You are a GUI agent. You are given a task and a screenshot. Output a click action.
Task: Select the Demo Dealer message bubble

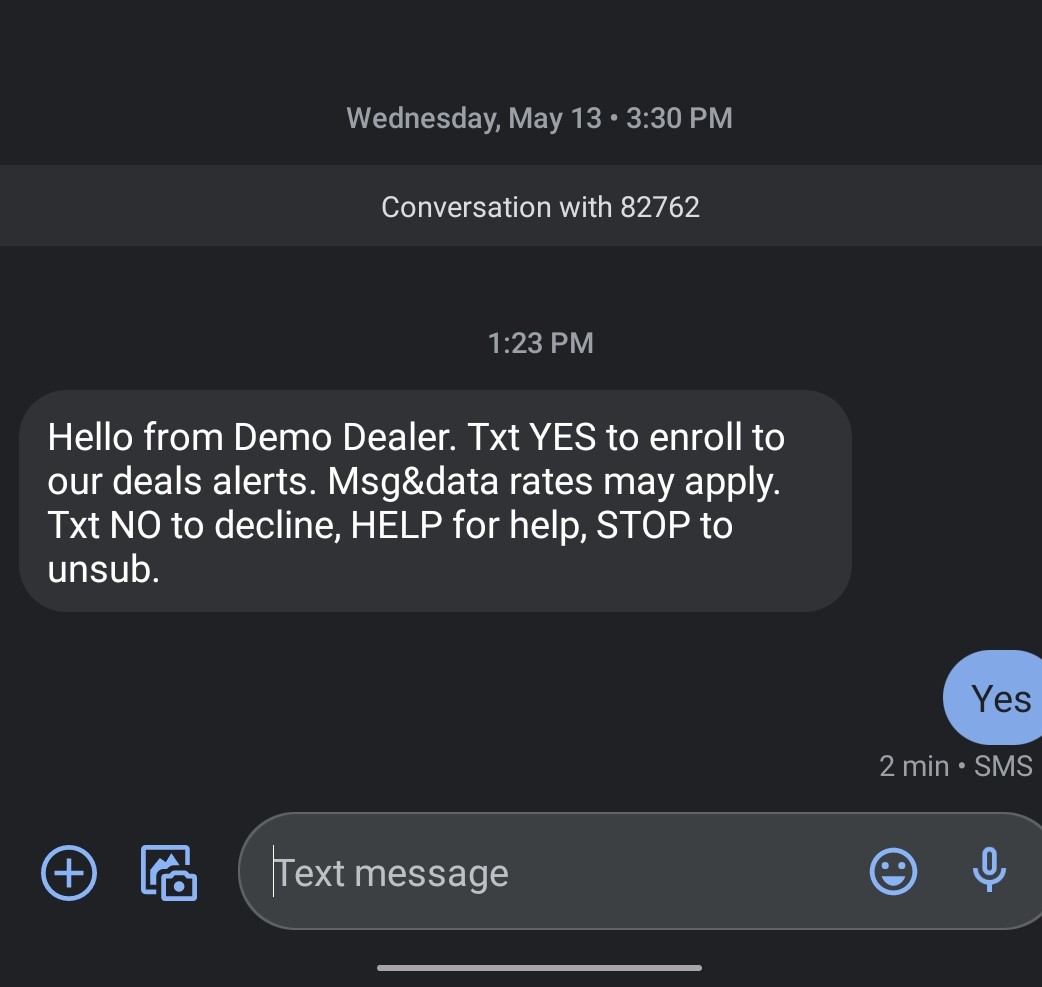coord(435,500)
